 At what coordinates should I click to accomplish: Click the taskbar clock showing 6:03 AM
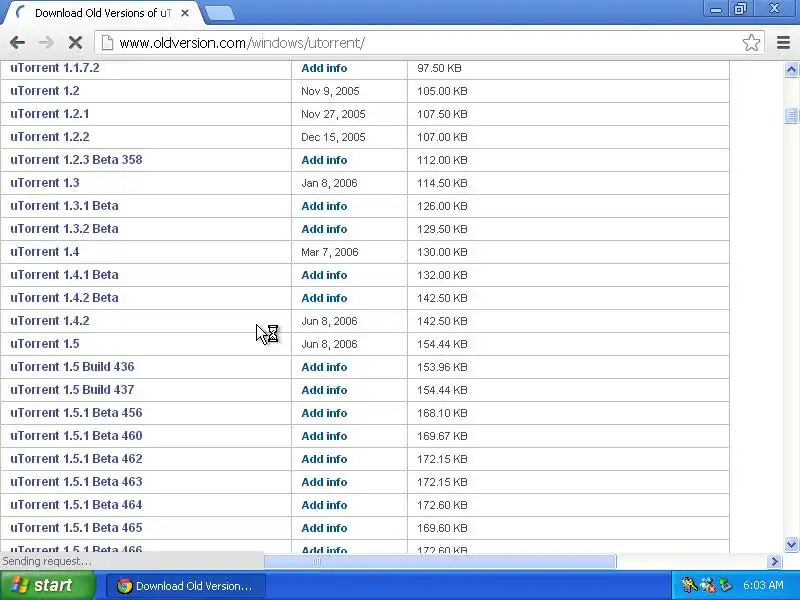tap(763, 585)
